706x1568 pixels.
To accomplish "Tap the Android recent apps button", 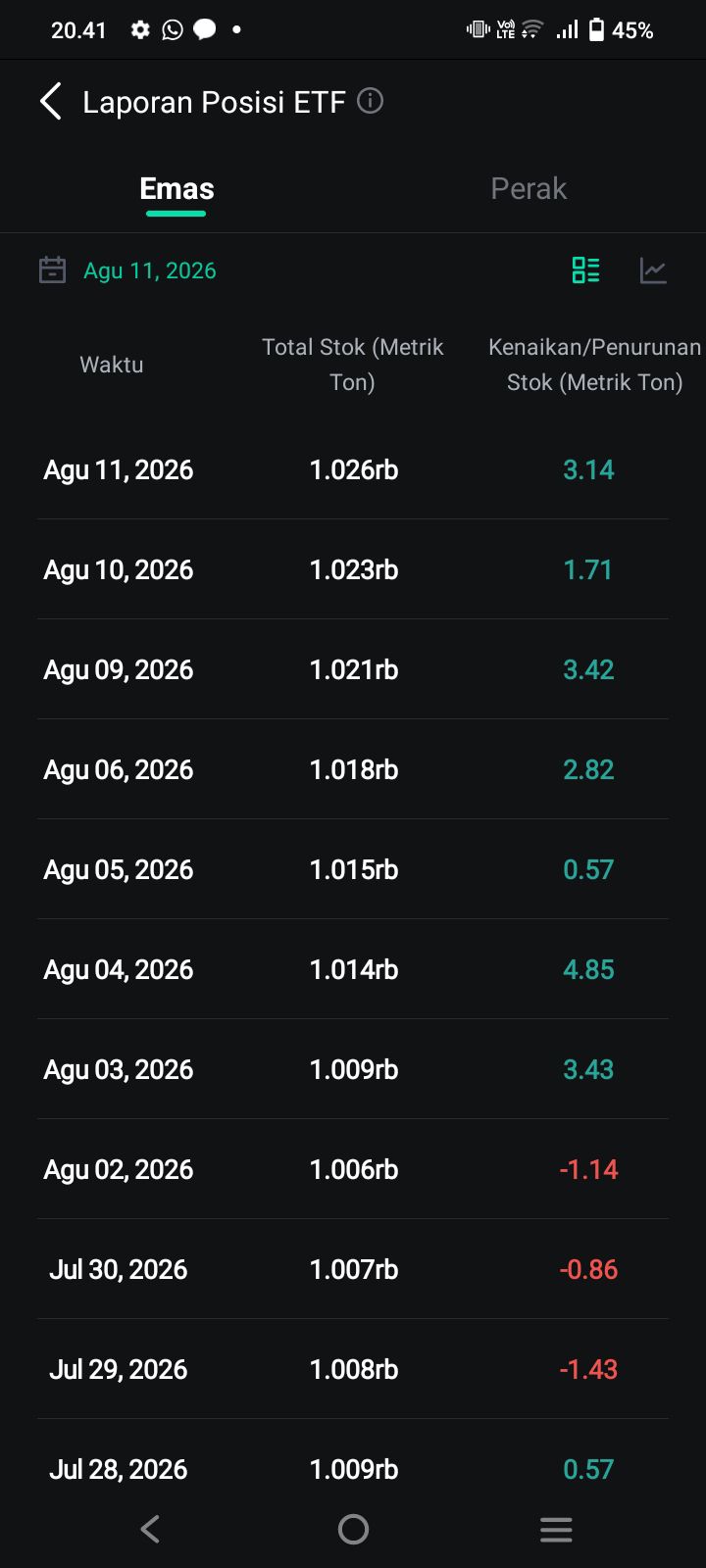I will (x=556, y=1529).
